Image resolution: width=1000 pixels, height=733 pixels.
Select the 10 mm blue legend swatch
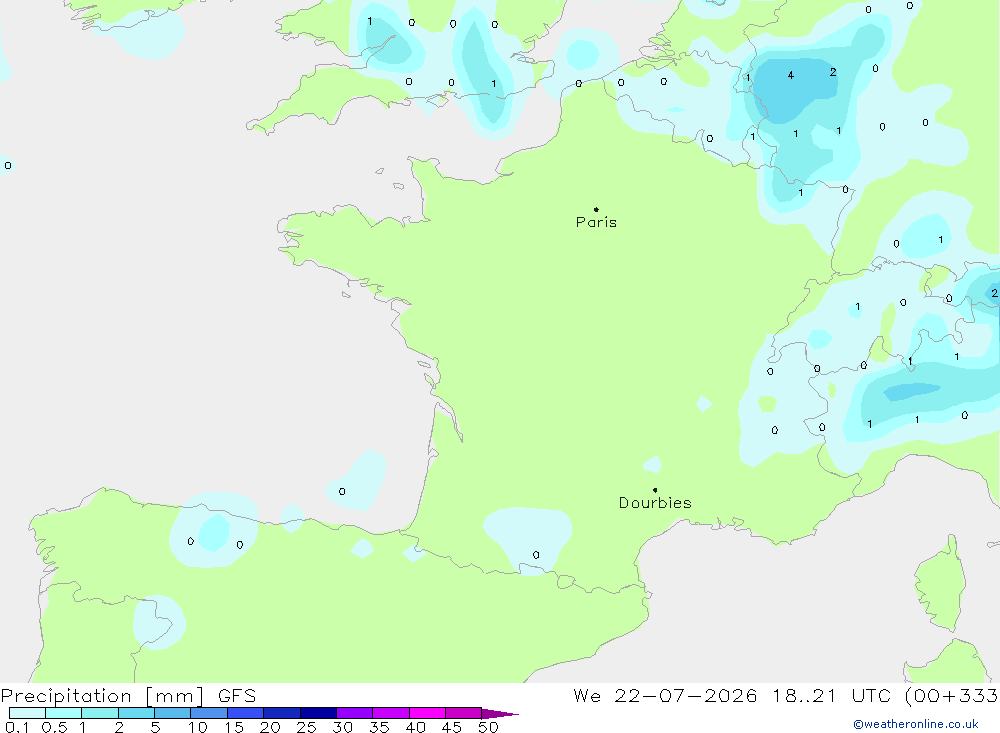[209, 713]
